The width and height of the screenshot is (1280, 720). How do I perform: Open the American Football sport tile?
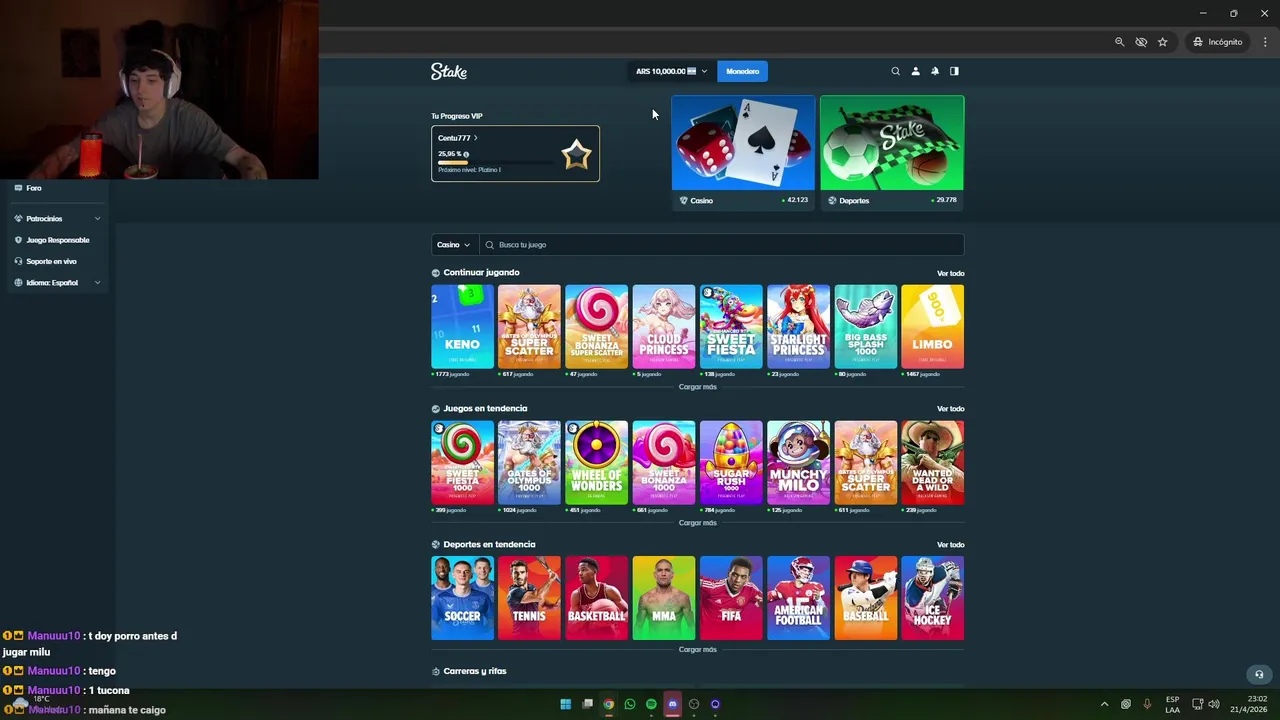(x=798, y=598)
